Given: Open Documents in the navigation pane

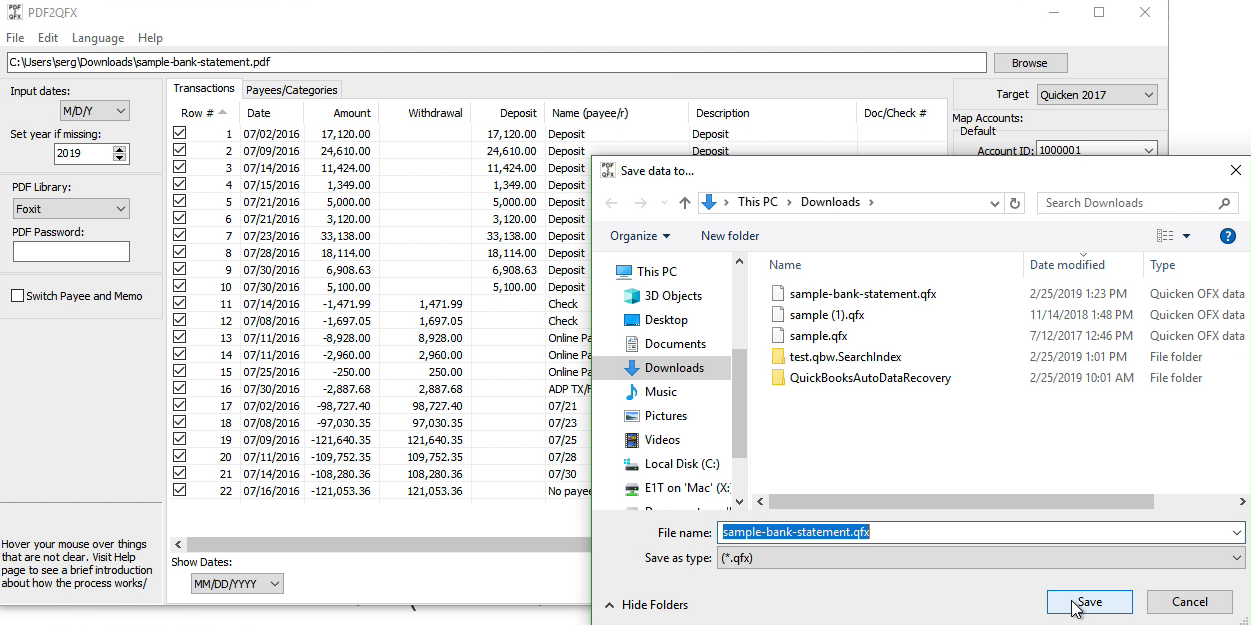Looking at the screenshot, I should 675,344.
